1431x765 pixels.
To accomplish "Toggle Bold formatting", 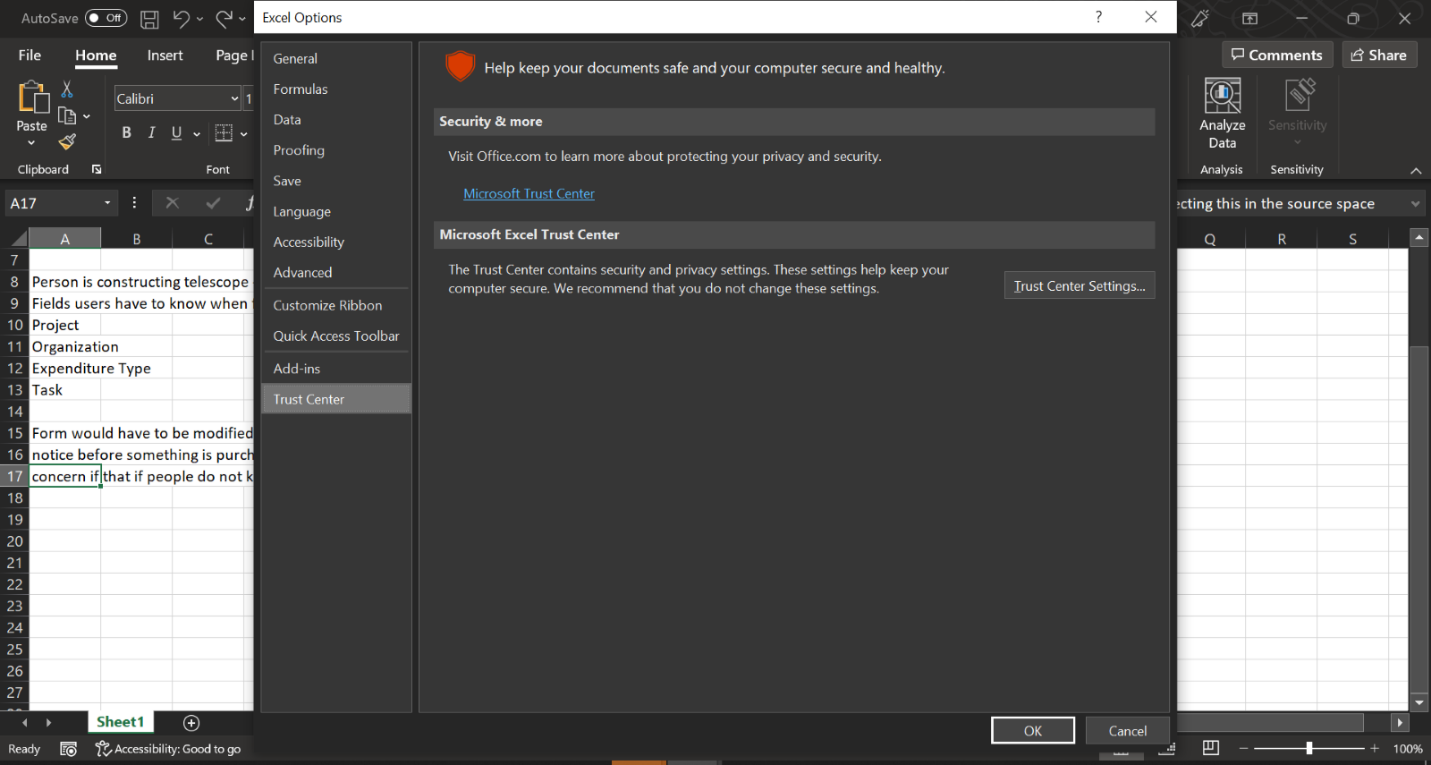I will coord(126,133).
